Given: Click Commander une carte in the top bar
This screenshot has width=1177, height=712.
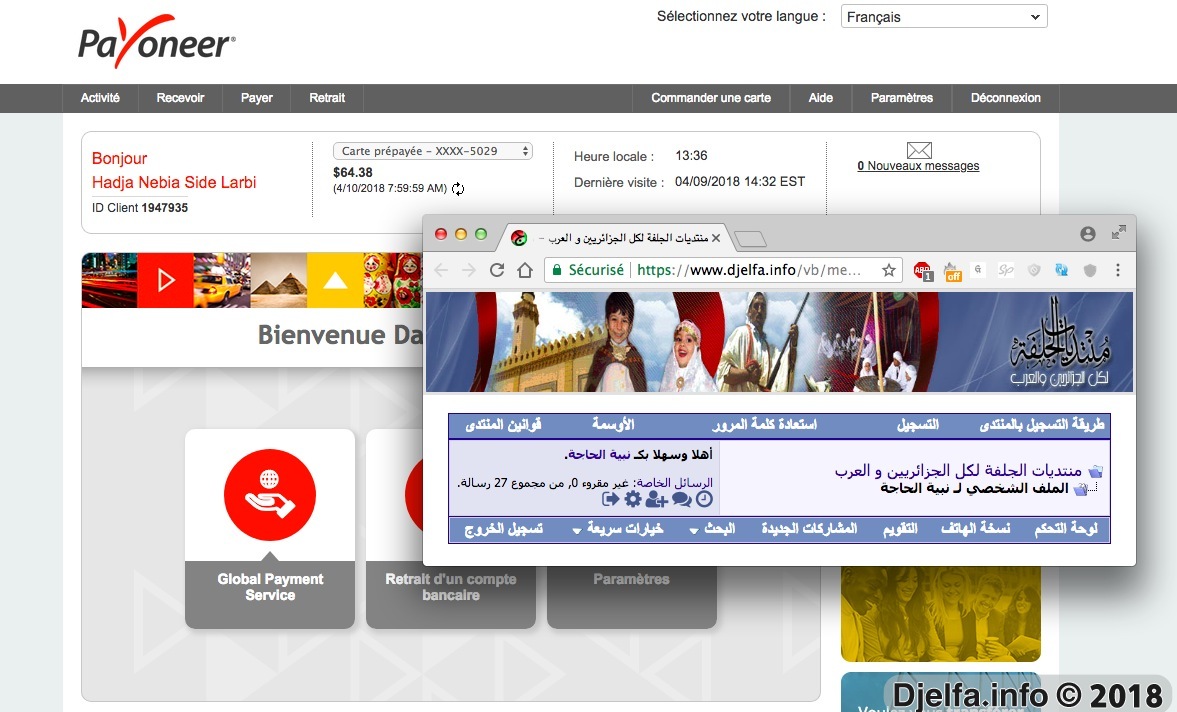Looking at the screenshot, I should pyautogui.click(x=711, y=98).
